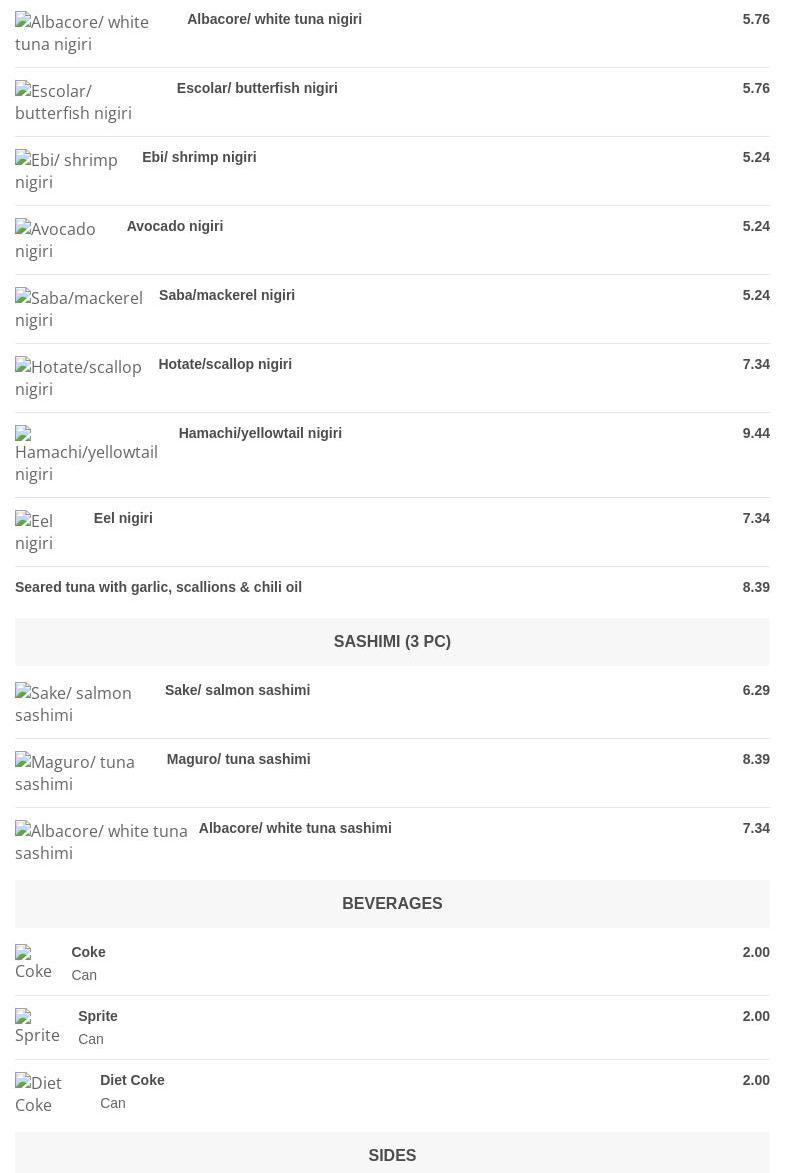785x1173 pixels.
Task: Click the Sprite image thumbnail
Action: pos(37,1027)
